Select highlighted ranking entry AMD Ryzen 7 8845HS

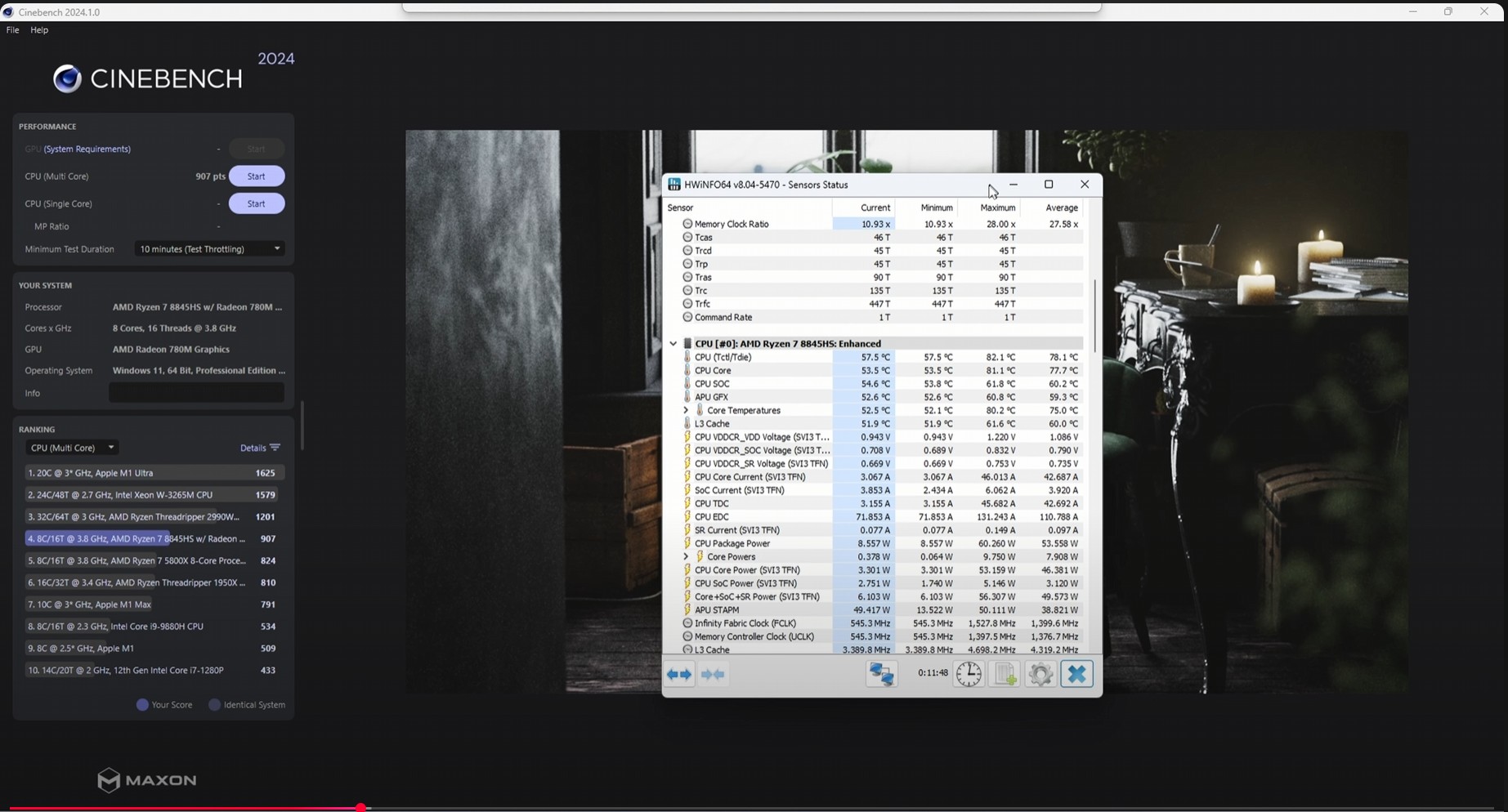point(154,539)
